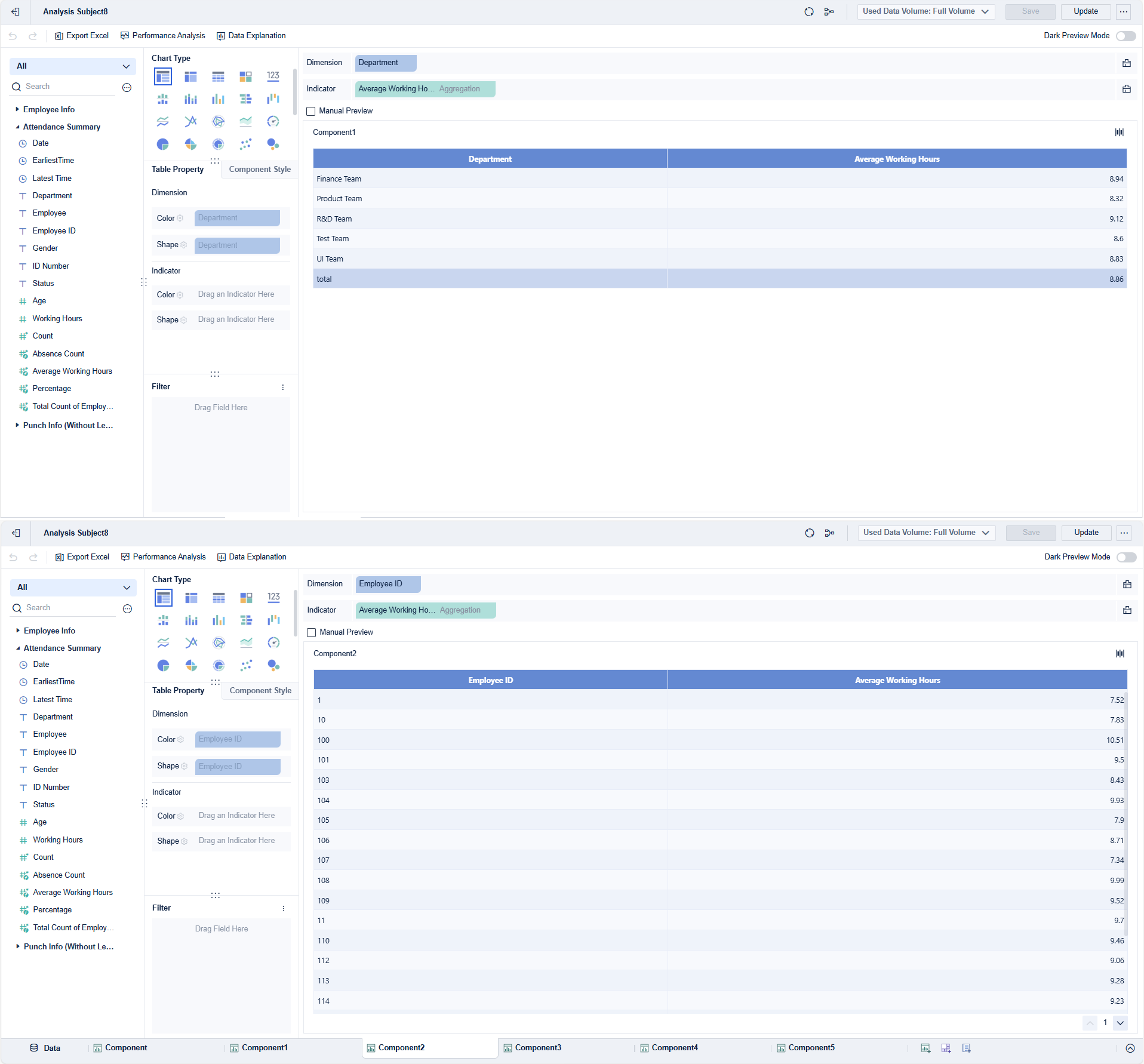Click the Update button in the Component2 window
The height and width of the screenshot is (1064, 1144).
click(1086, 533)
